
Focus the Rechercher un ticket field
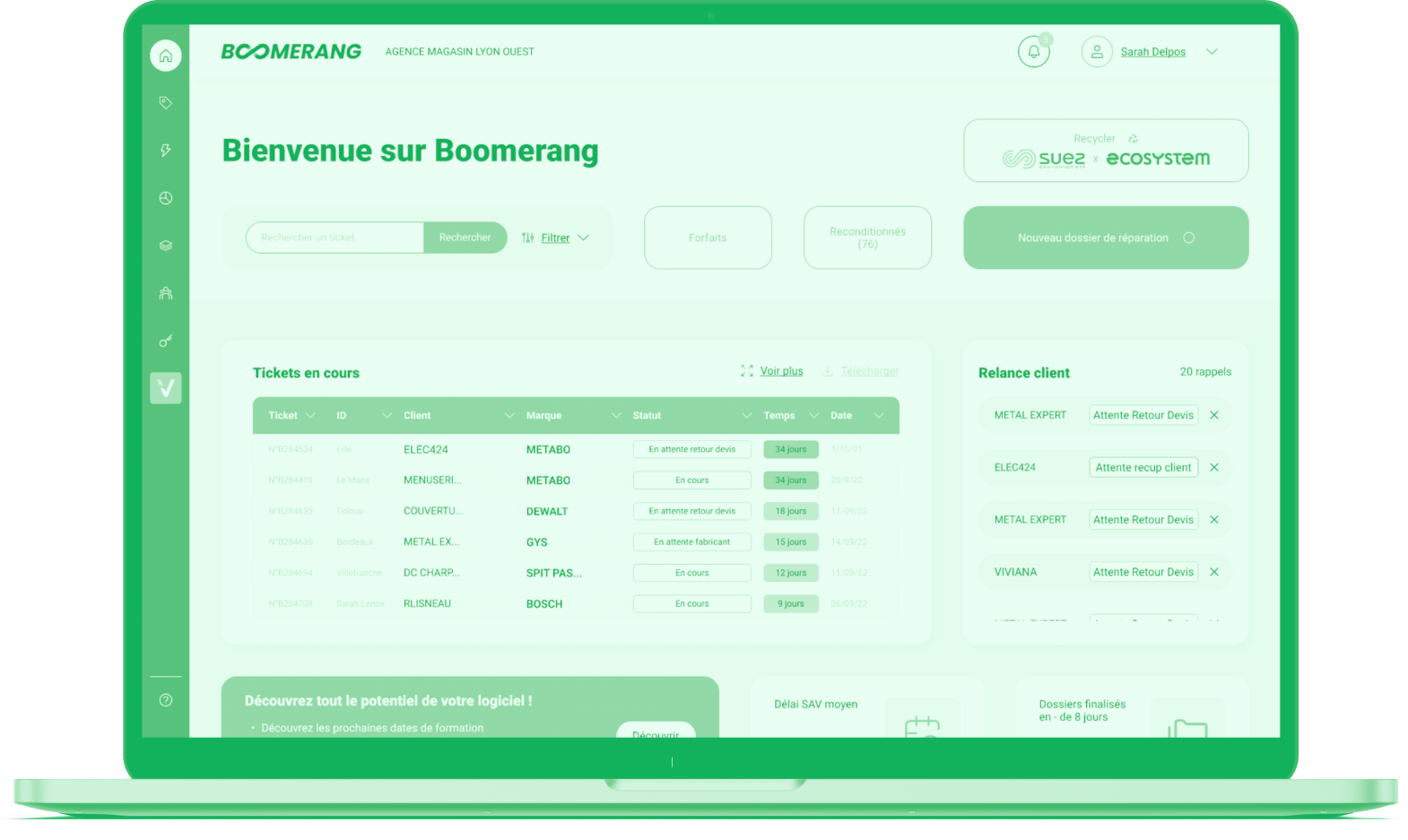(x=335, y=238)
